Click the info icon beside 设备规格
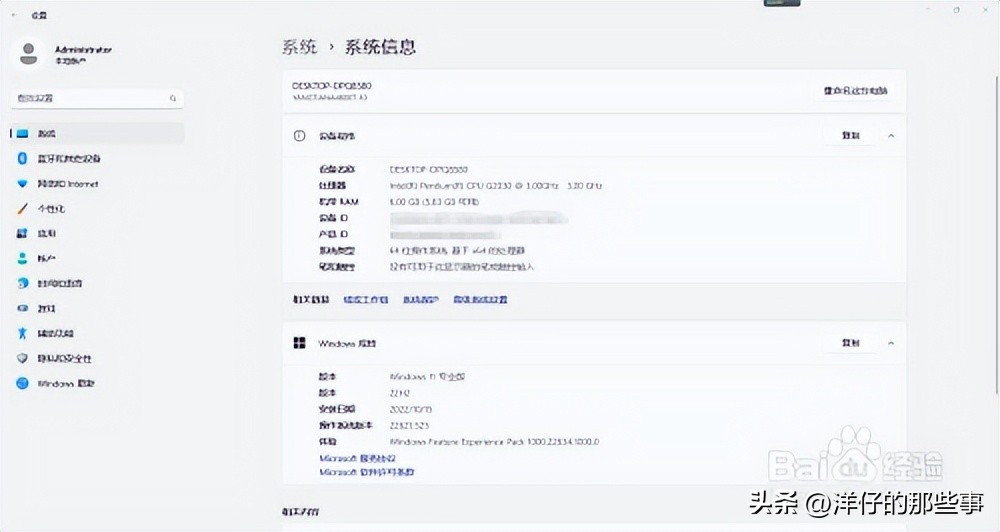Screen dimensions: 1000x532 pos(299,135)
